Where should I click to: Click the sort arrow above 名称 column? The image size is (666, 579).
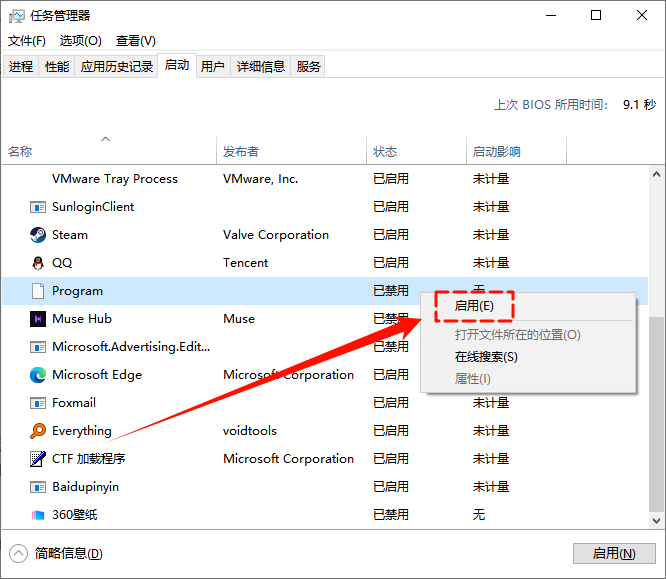click(x=105, y=139)
